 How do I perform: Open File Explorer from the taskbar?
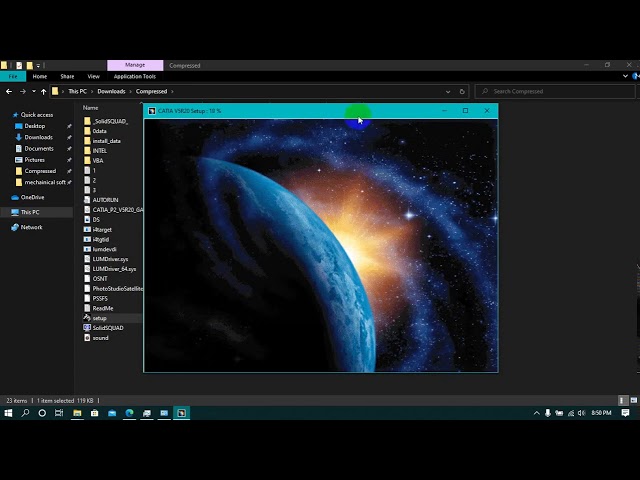click(77, 413)
